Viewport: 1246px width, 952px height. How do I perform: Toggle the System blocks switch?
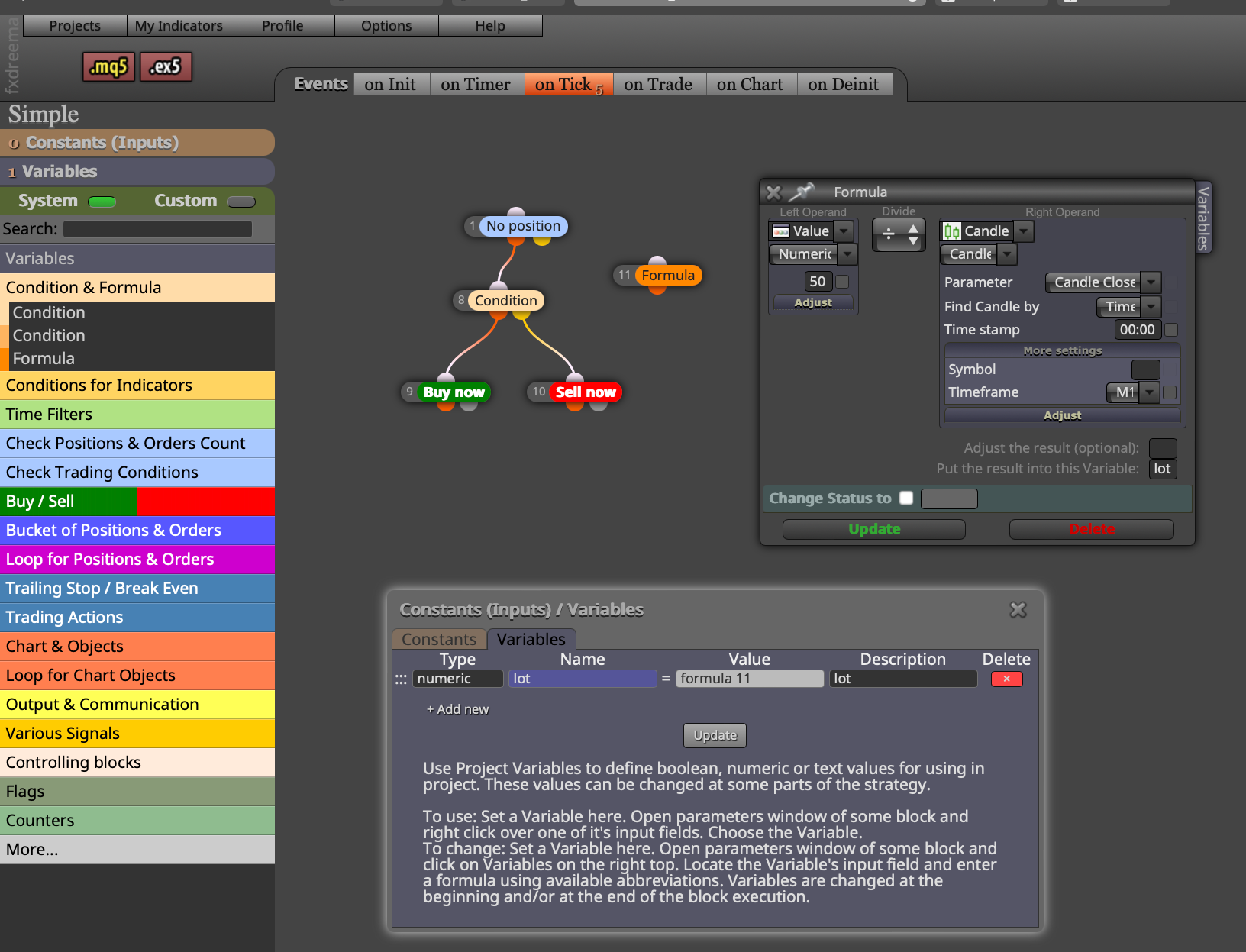102,202
